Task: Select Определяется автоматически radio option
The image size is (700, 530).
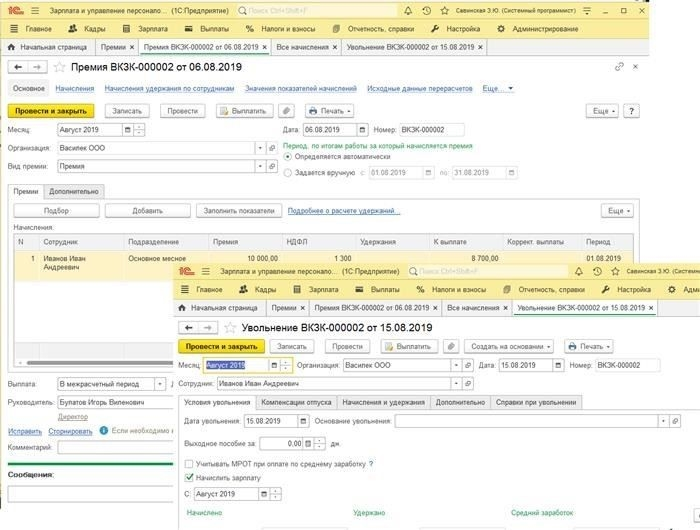Action: (x=288, y=157)
